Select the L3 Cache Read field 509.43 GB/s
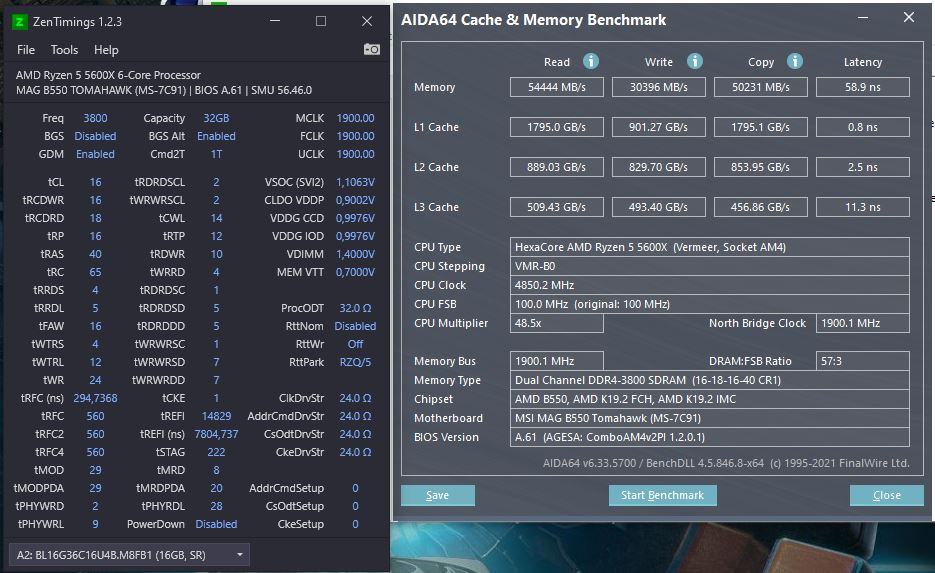 tap(556, 207)
